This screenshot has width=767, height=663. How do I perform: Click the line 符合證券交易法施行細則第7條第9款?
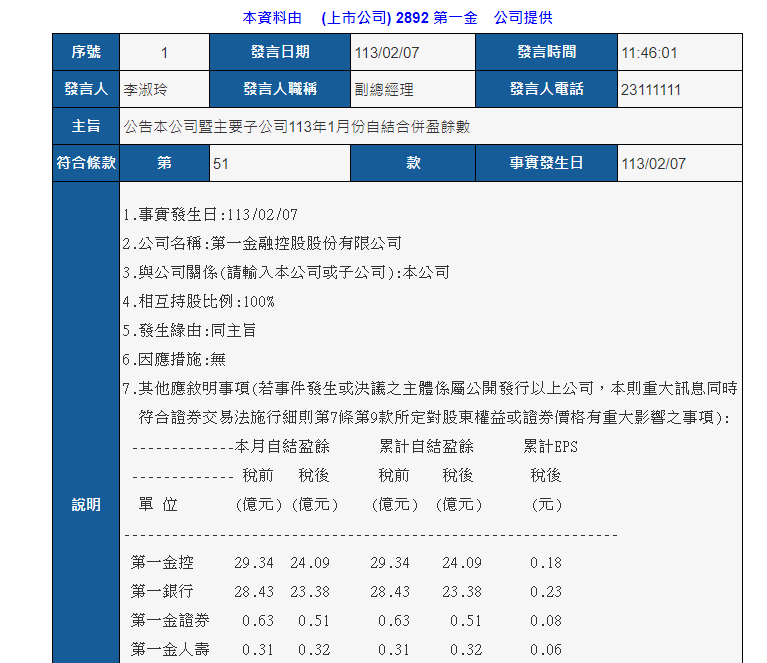tap(434, 417)
